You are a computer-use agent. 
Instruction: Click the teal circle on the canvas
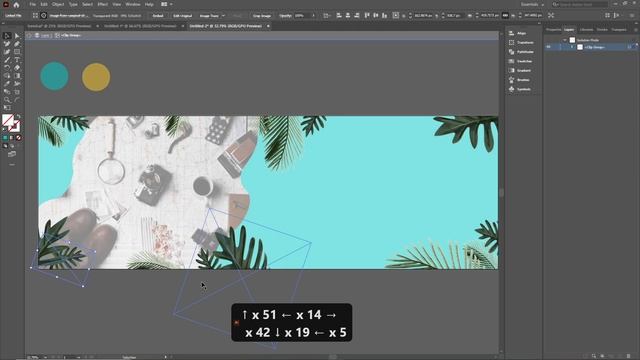(x=54, y=76)
